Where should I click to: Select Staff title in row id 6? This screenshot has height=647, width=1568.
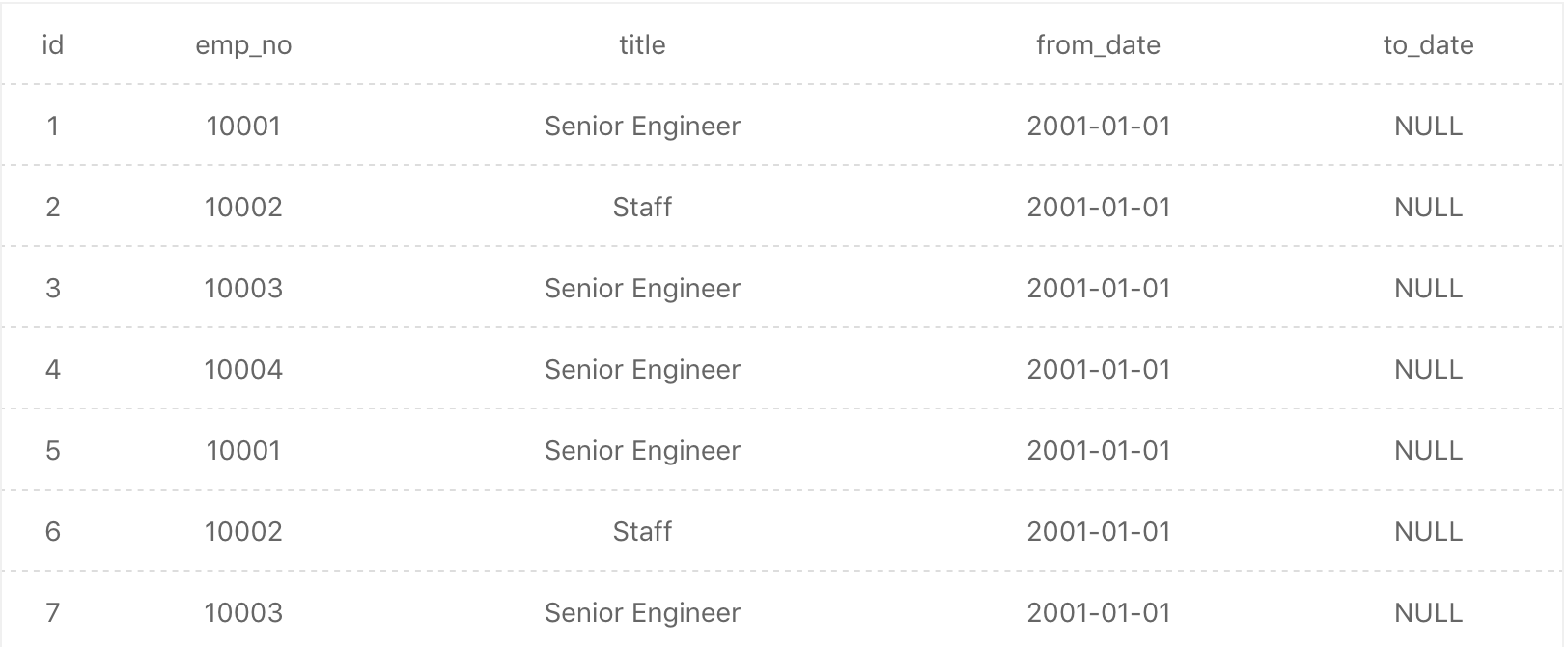pos(642,531)
